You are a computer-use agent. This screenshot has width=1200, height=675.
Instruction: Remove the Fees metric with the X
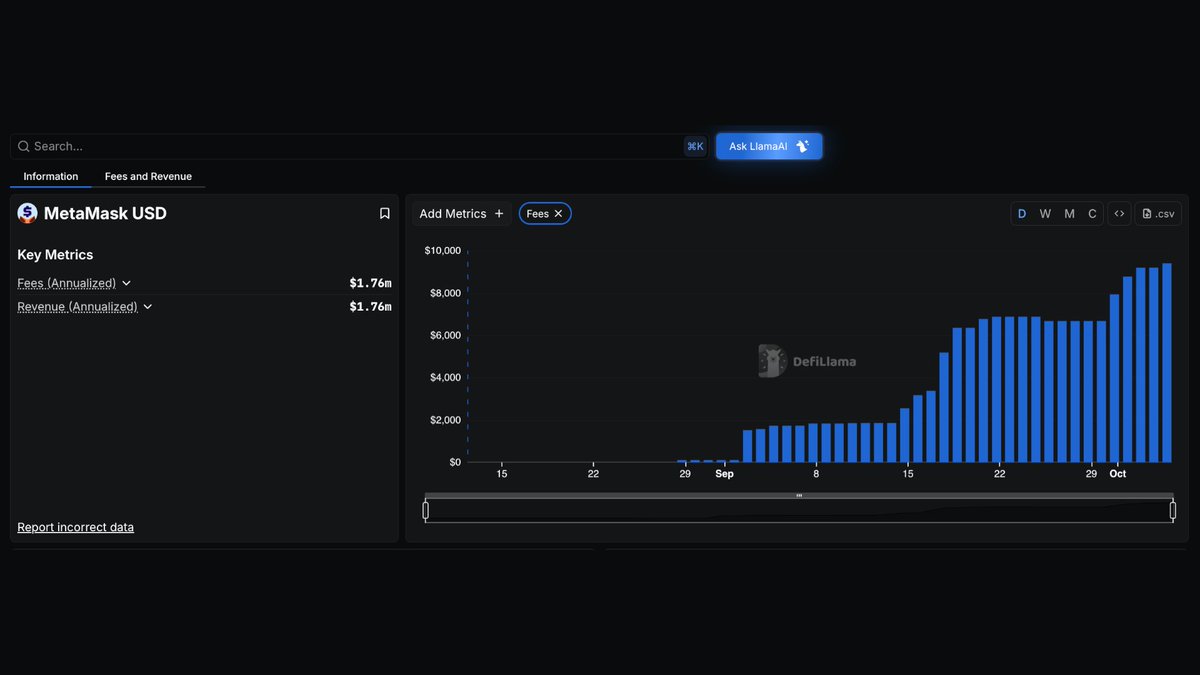coord(559,214)
